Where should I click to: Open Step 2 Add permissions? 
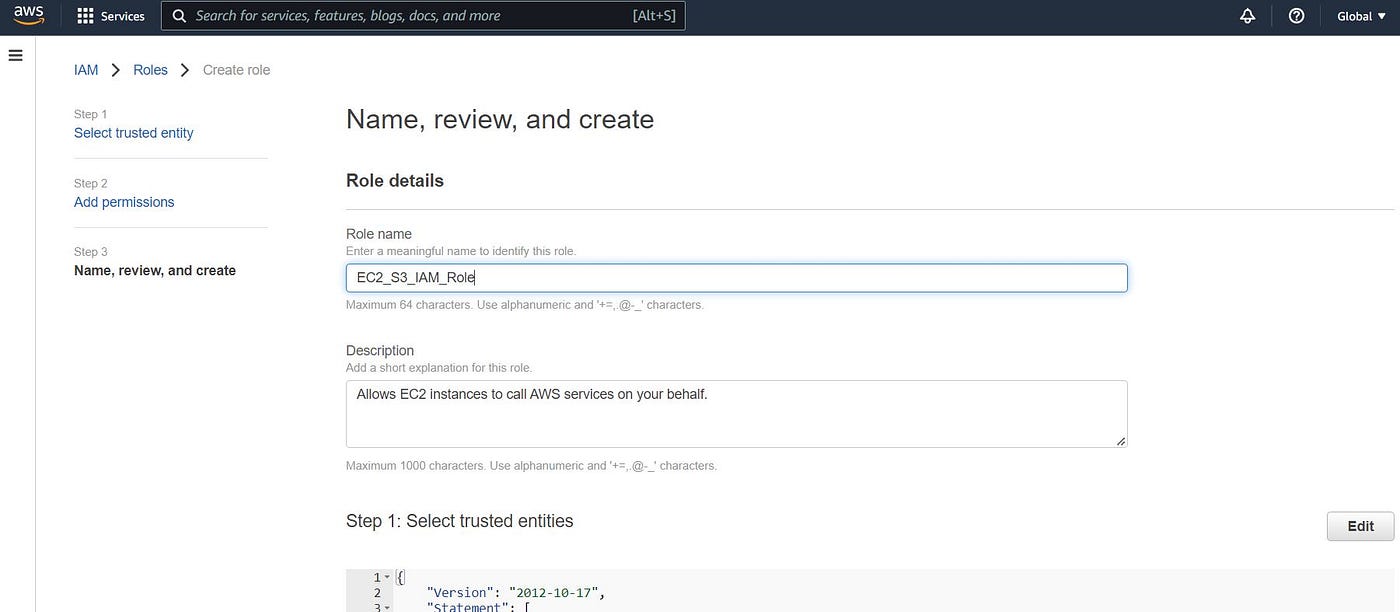click(x=124, y=202)
